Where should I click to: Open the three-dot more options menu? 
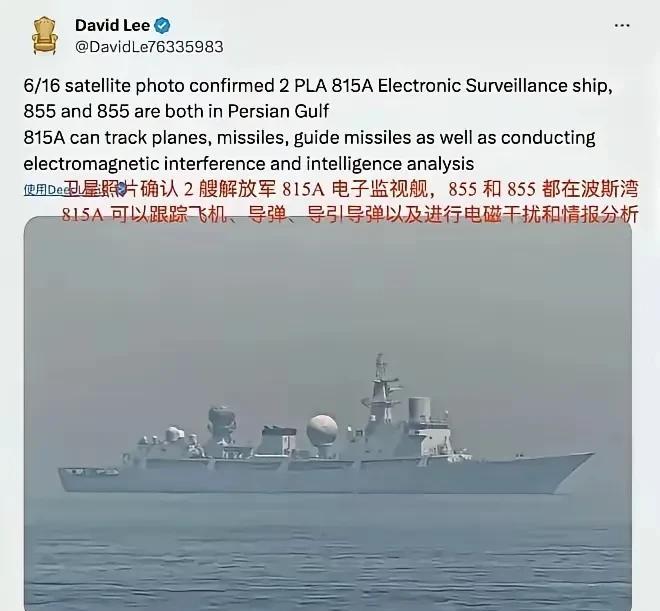tap(622, 26)
